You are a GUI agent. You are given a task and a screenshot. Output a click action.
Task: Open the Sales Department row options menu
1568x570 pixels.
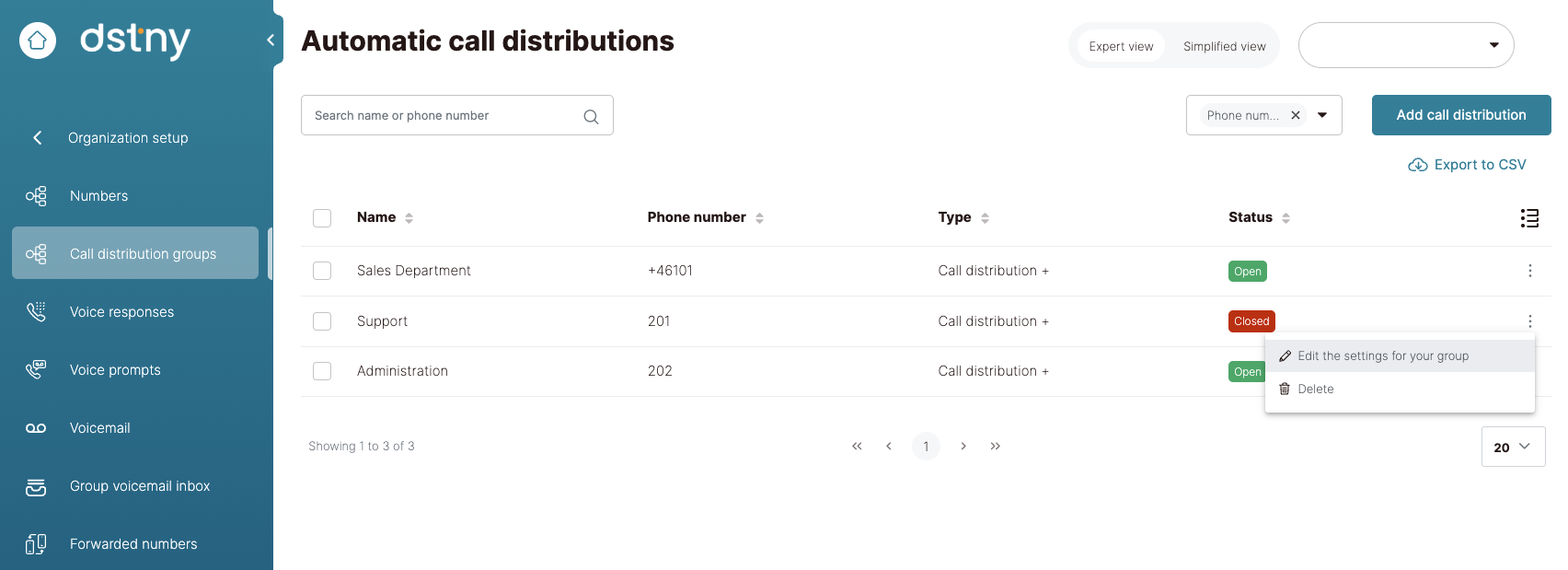pyautogui.click(x=1529, y=271)
